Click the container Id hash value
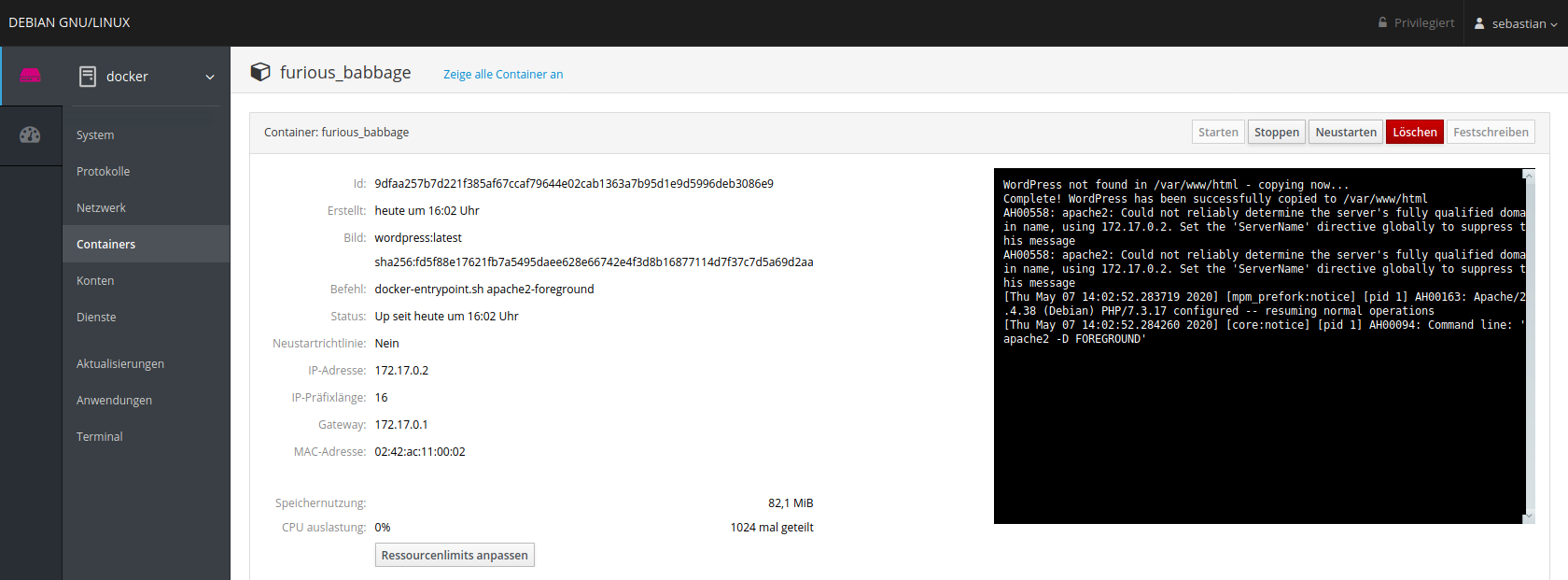The image size is (1568, 580). pos(574,183)
